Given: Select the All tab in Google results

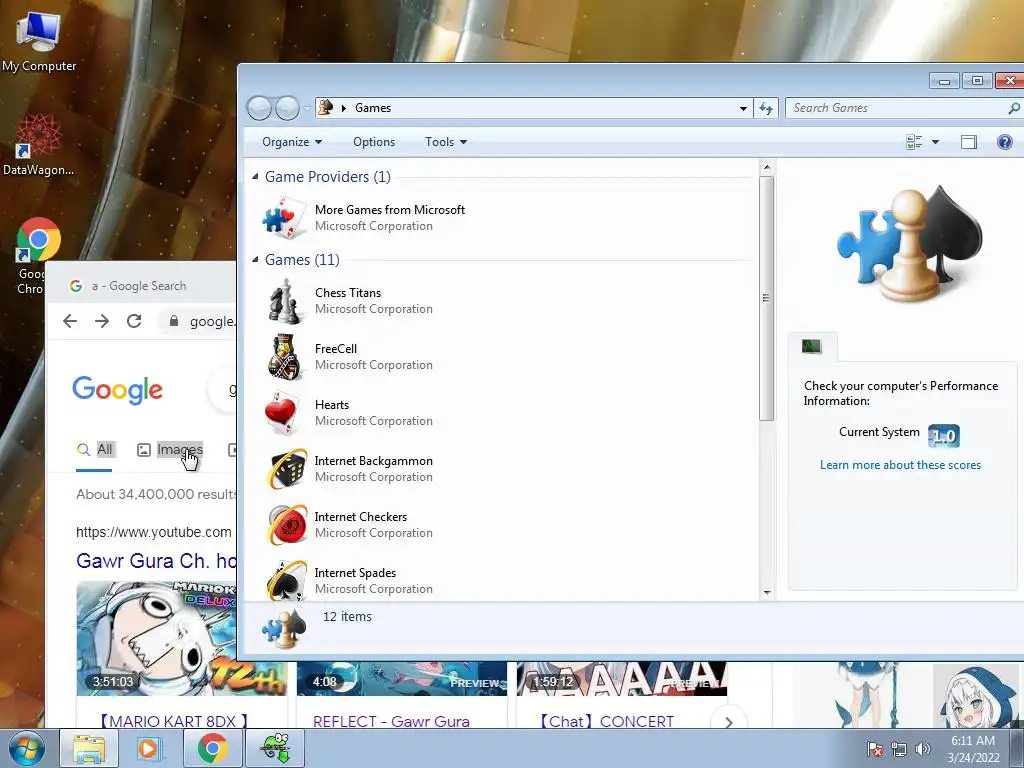Looking at the screenshot, I should 95,449.
